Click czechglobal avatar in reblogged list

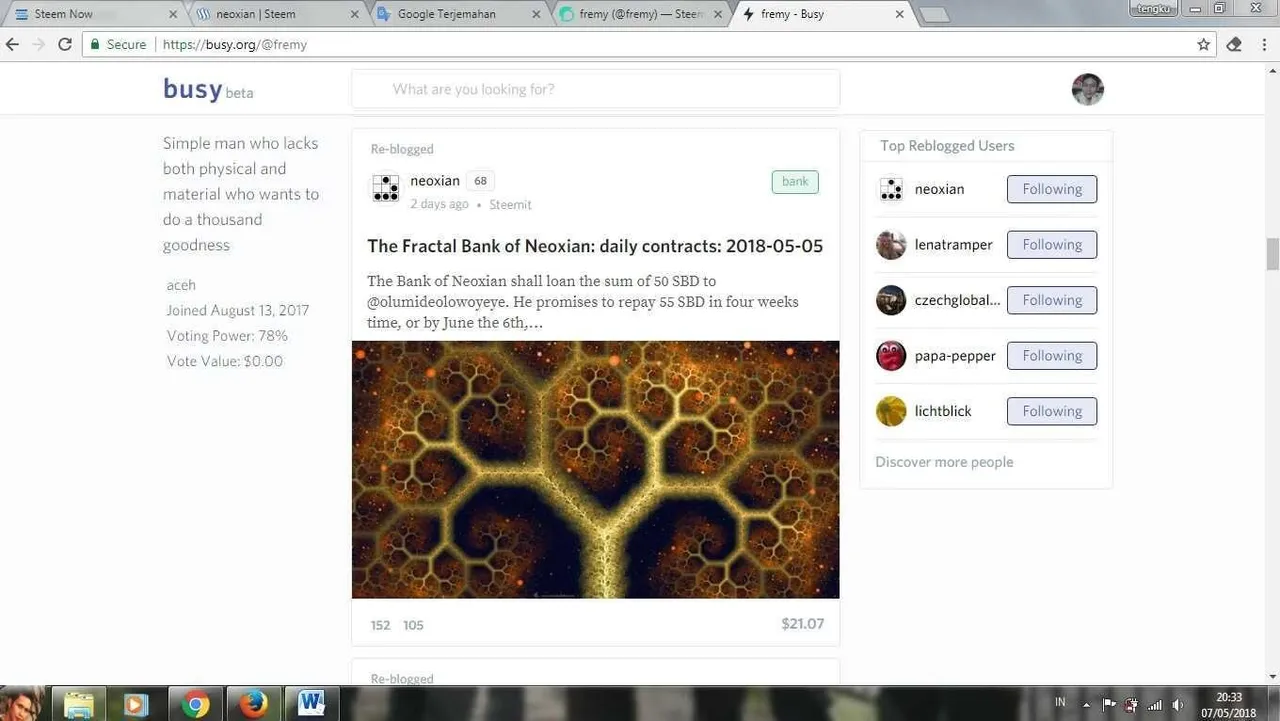pos(890,300)
